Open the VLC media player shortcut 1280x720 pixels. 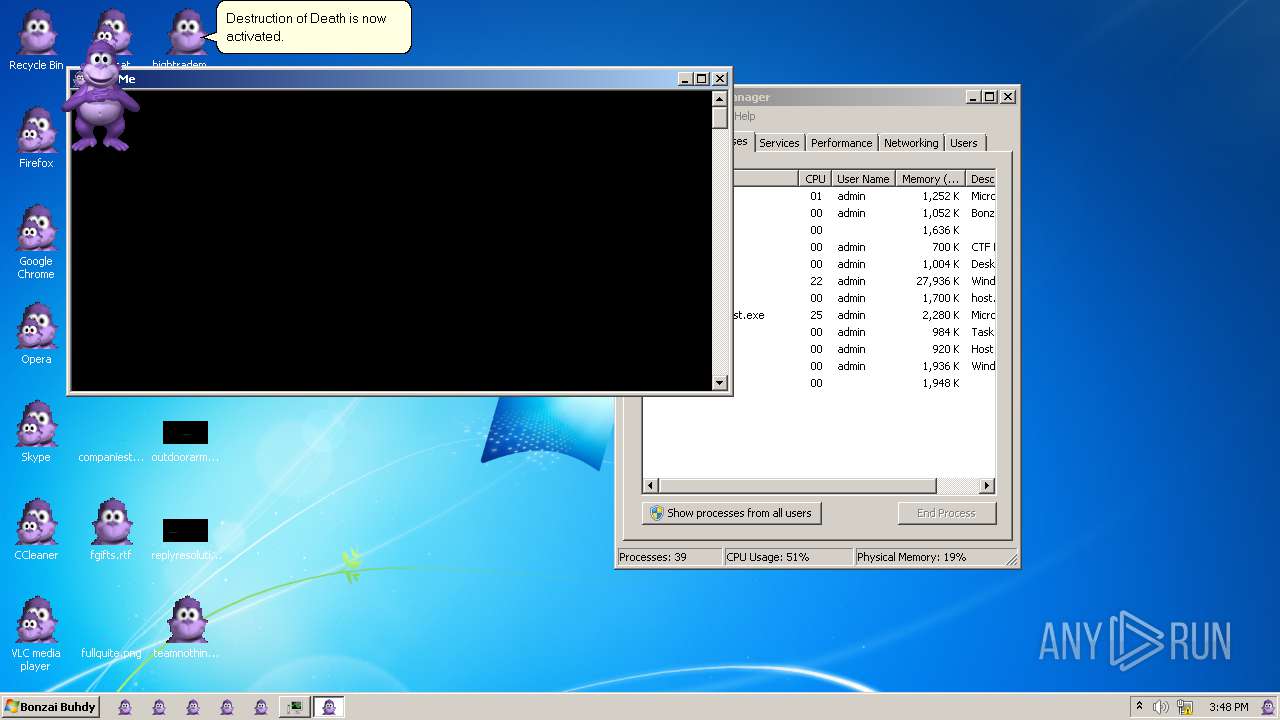tap(36, 634)
